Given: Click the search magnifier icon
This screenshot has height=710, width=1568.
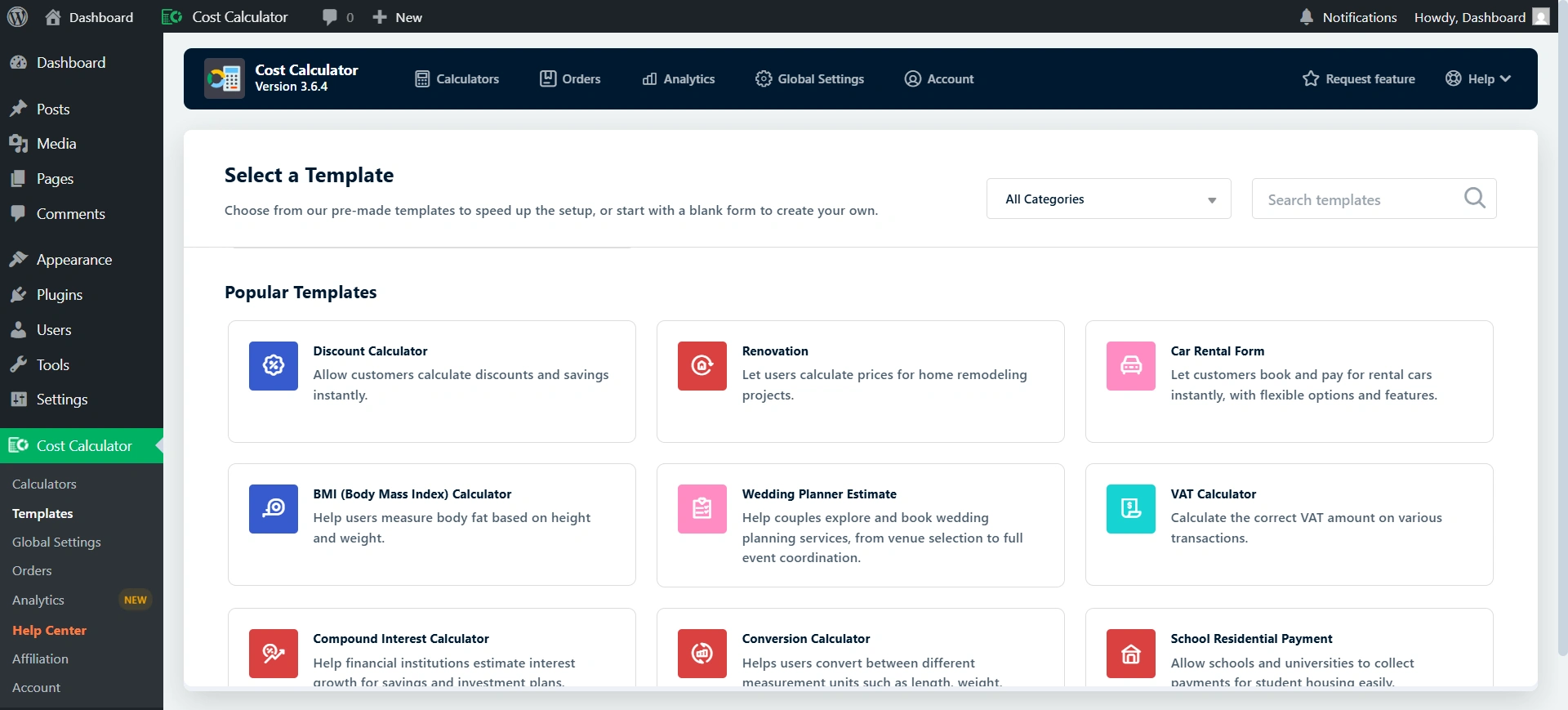Looking at the screenshot, I should click(x=1474, y=199).
